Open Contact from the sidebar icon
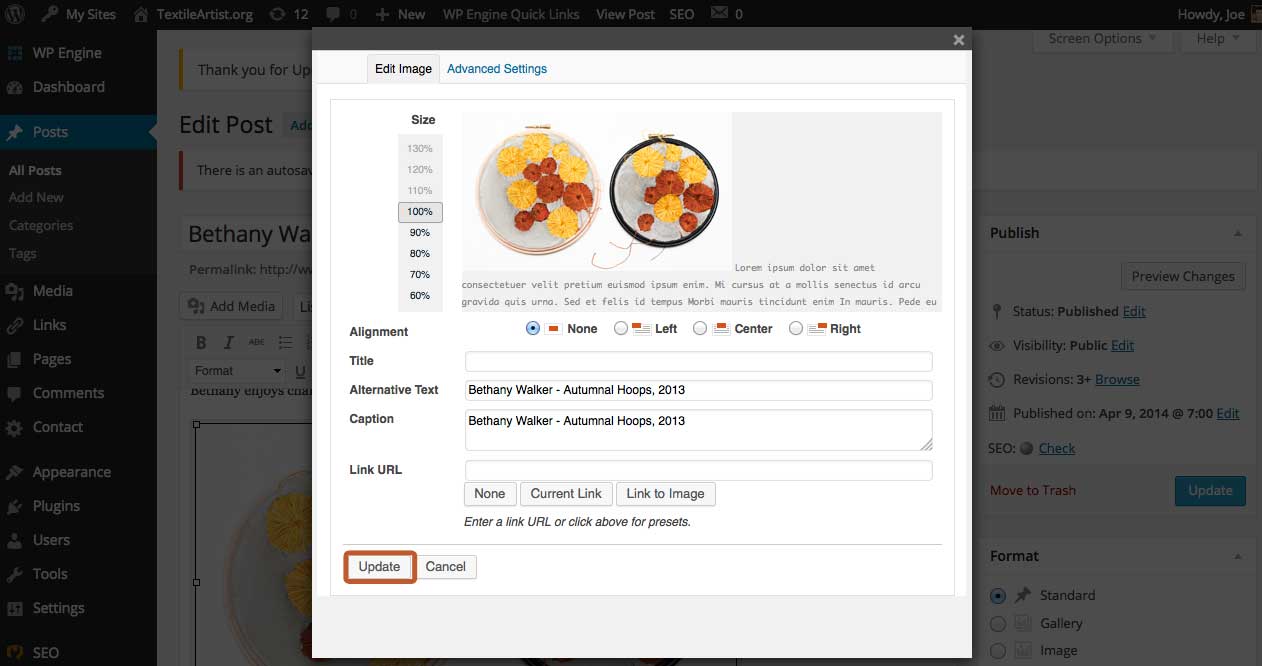 15,427
